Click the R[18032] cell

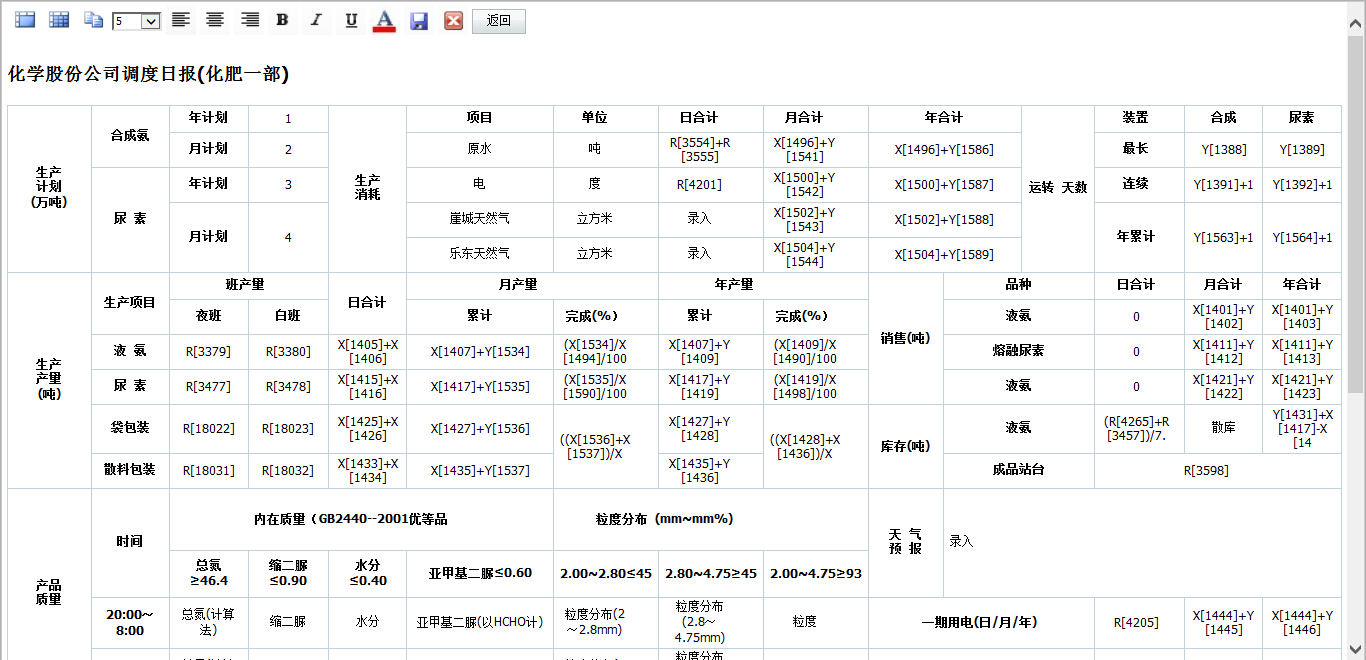tap(288, 470)
